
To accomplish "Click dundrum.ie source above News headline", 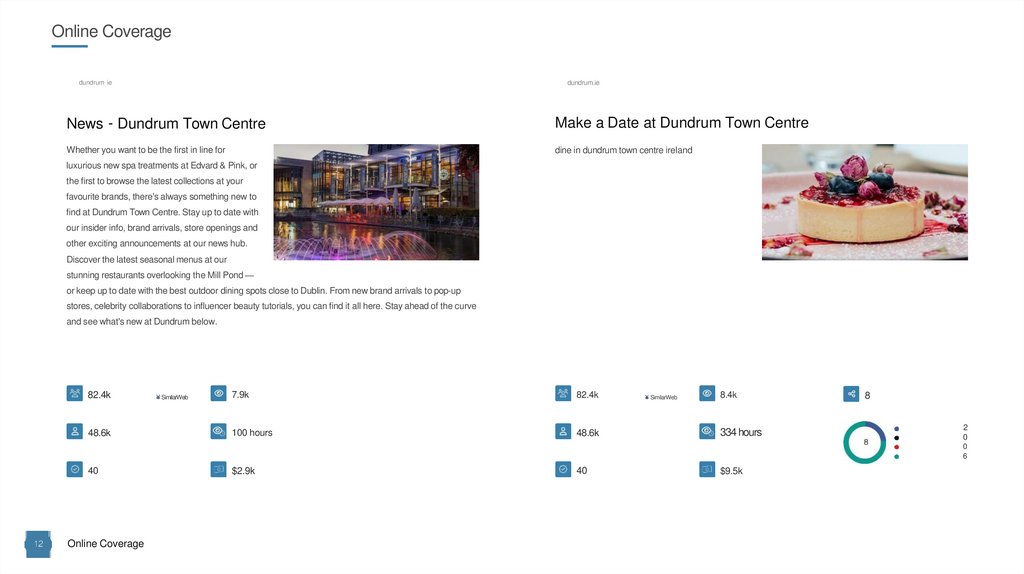I will 95,82.
